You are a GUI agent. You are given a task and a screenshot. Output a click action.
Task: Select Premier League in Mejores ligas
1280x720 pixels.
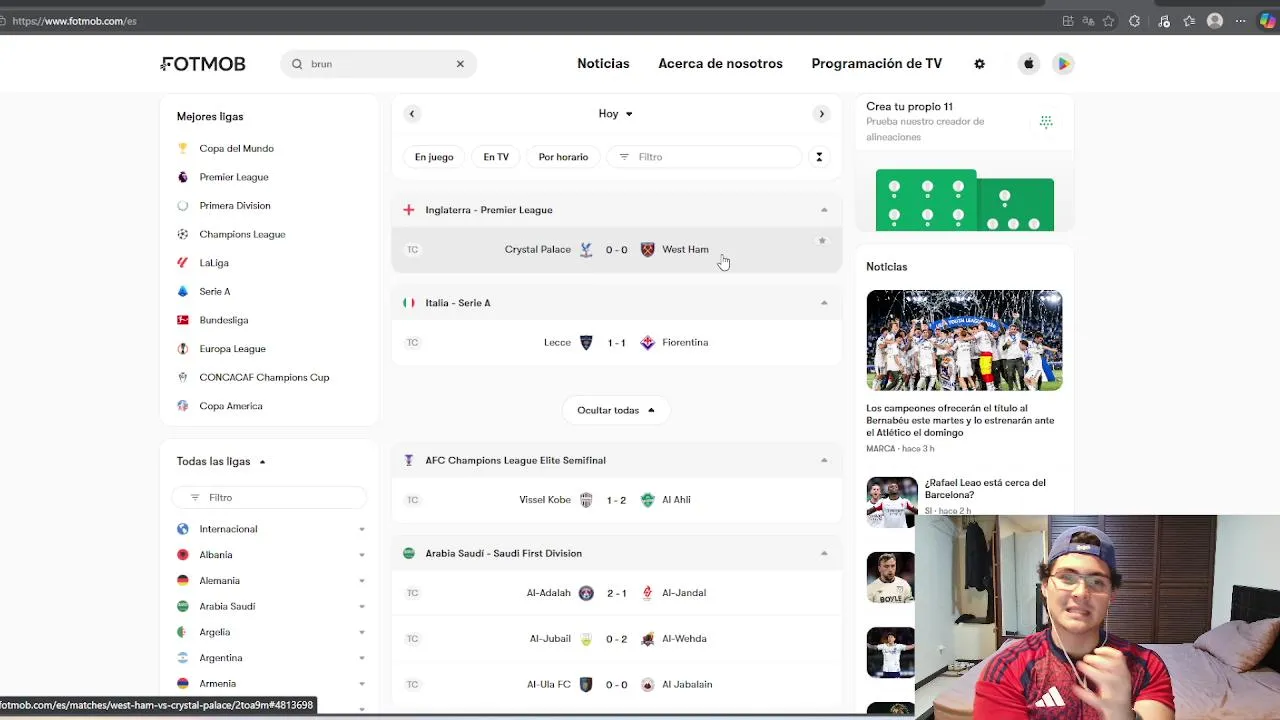(233, 177)
